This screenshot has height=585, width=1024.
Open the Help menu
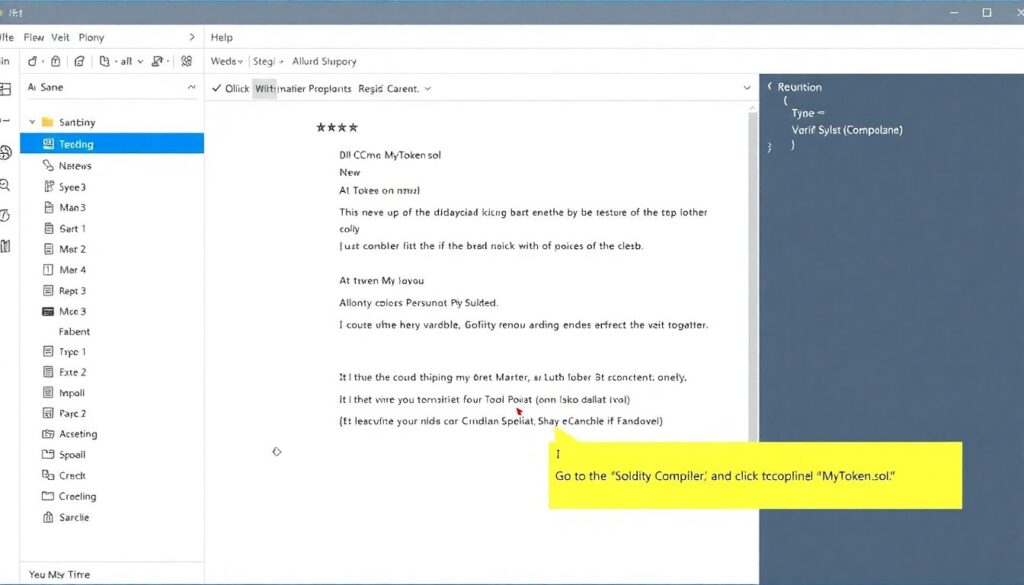click(x=222, y=37)
